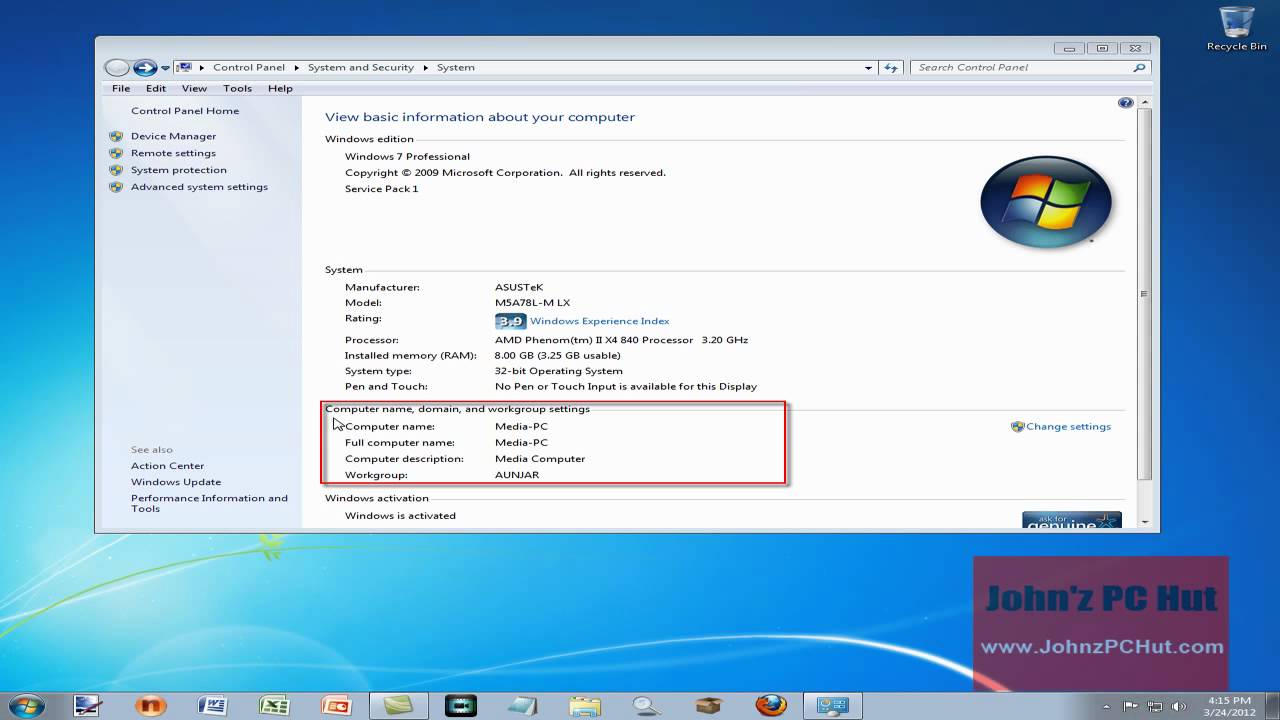Image resolution: width=1280 pixels, height=720 pixels.
Task: Click the search magnifier in Control Panel box
Action: [x=1139, y=68]
